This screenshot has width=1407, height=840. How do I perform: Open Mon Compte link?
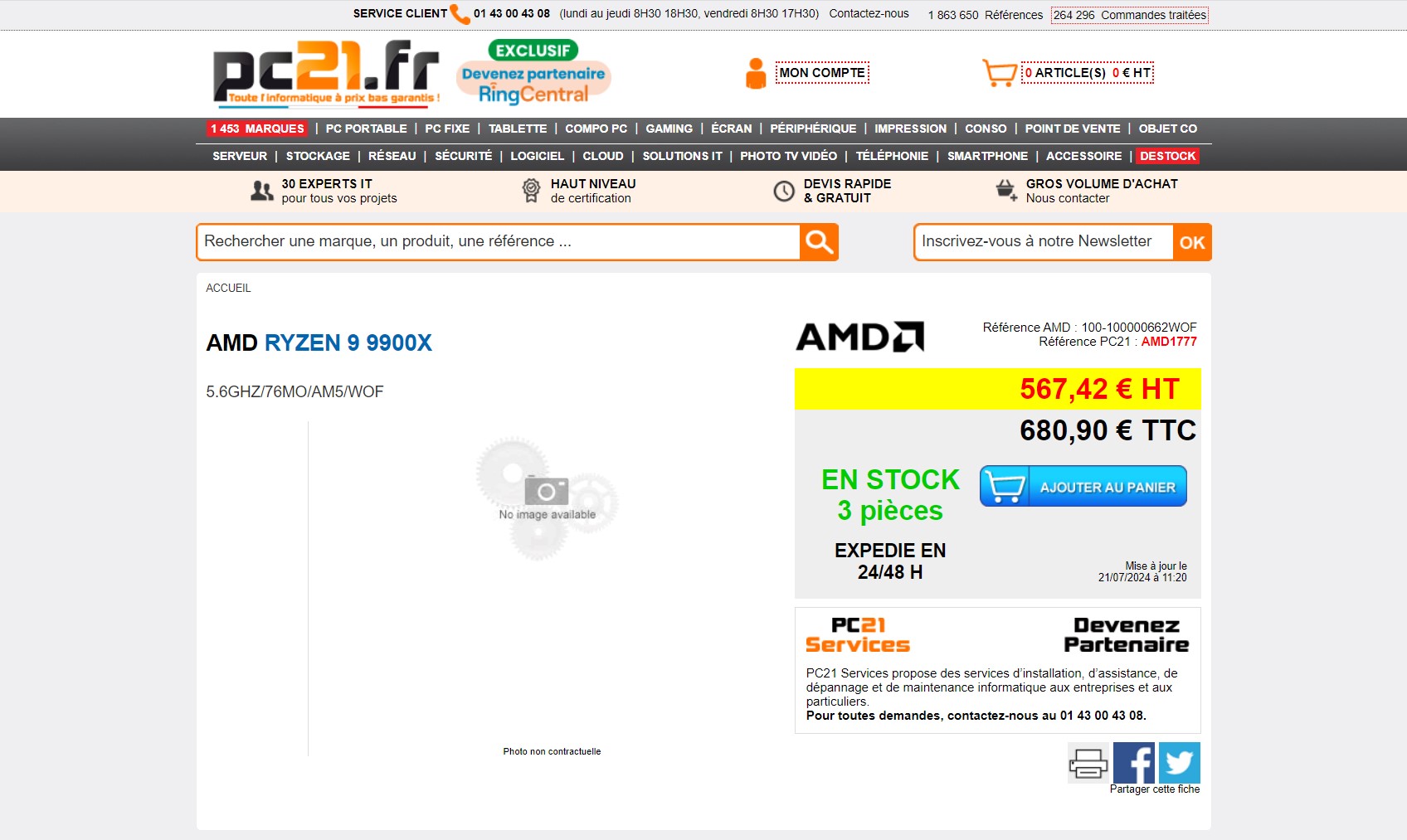click(822, 73)
